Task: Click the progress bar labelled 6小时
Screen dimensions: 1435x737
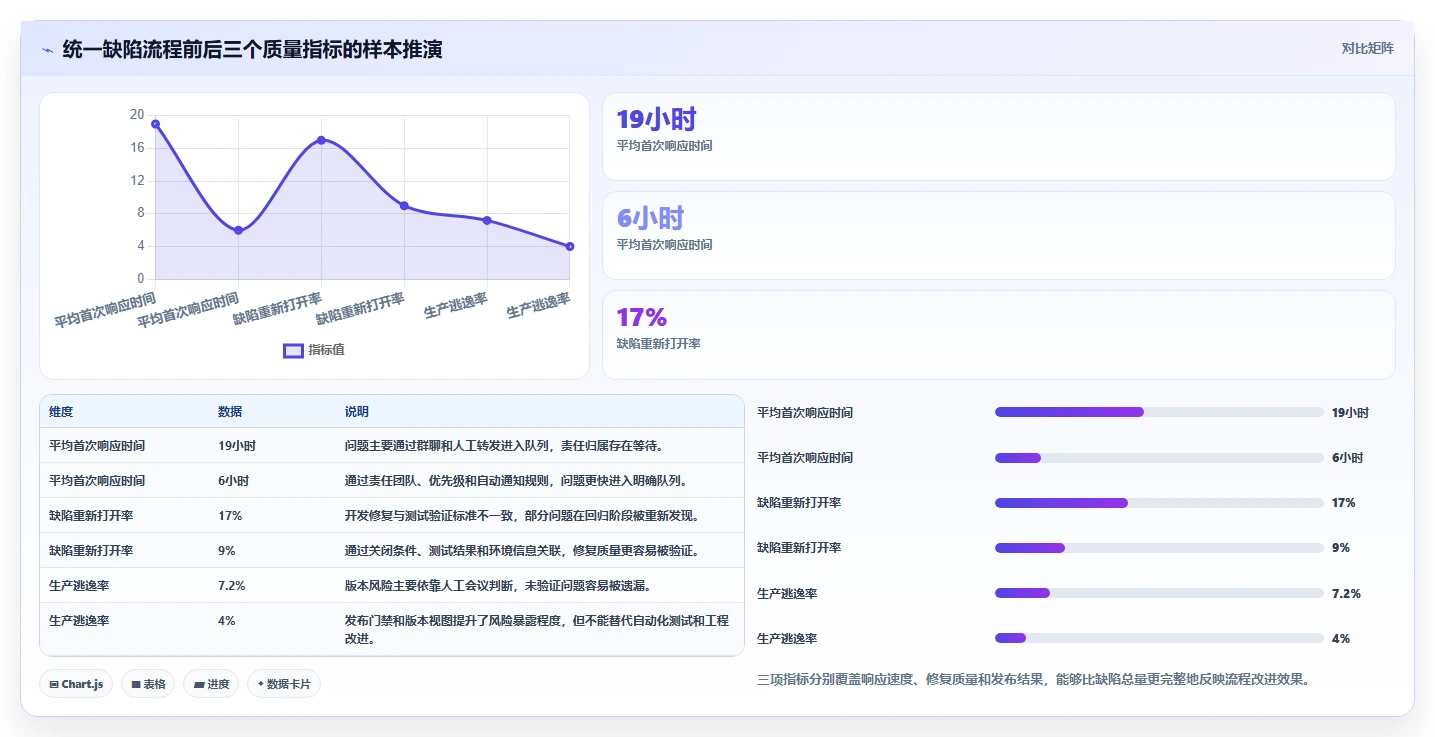Action: (1159, 458)
